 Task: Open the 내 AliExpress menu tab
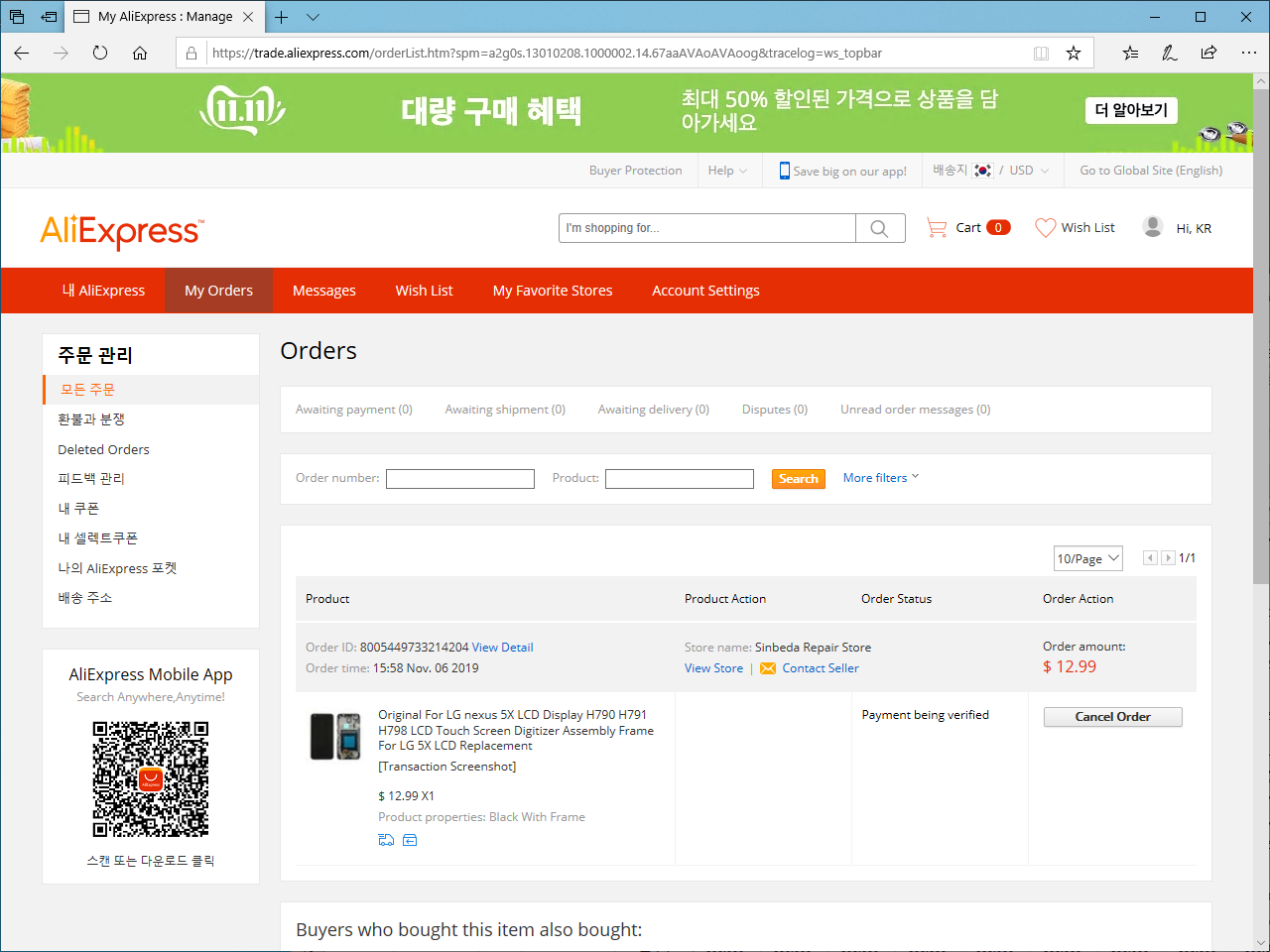point(103,291)
